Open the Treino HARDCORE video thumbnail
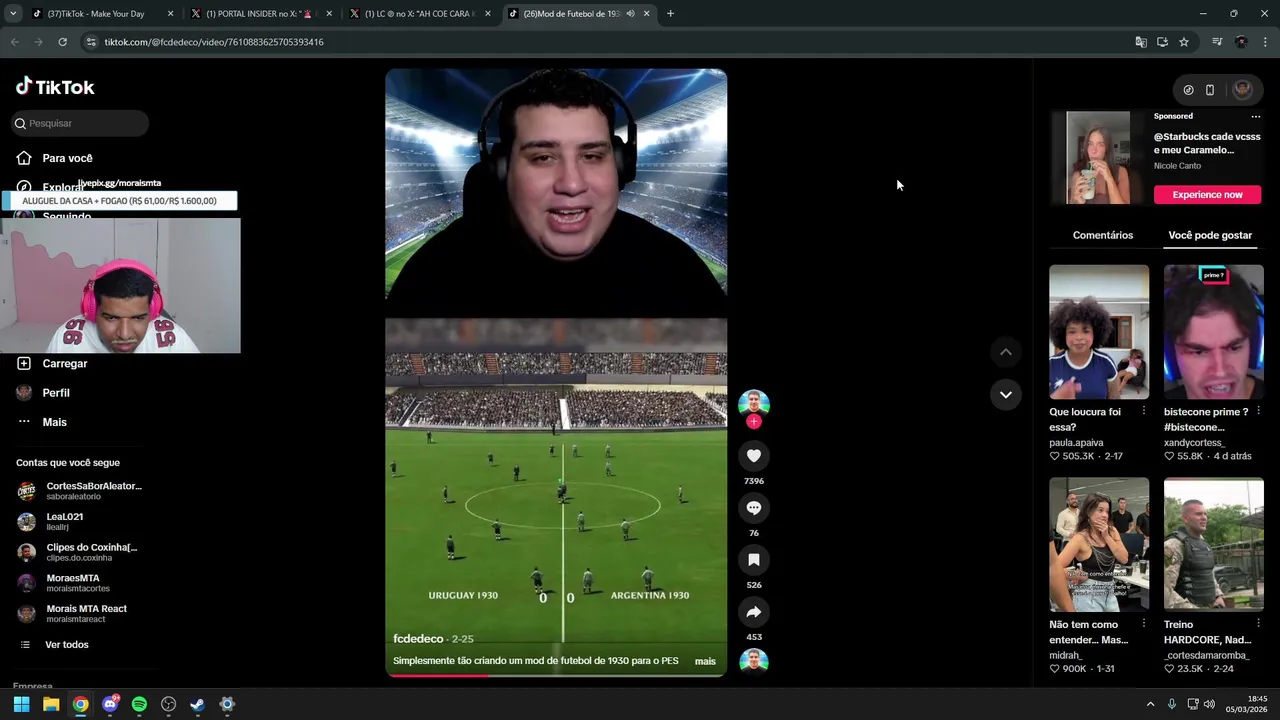This screenshot has height=720, width=1280. click(1214, 545)
